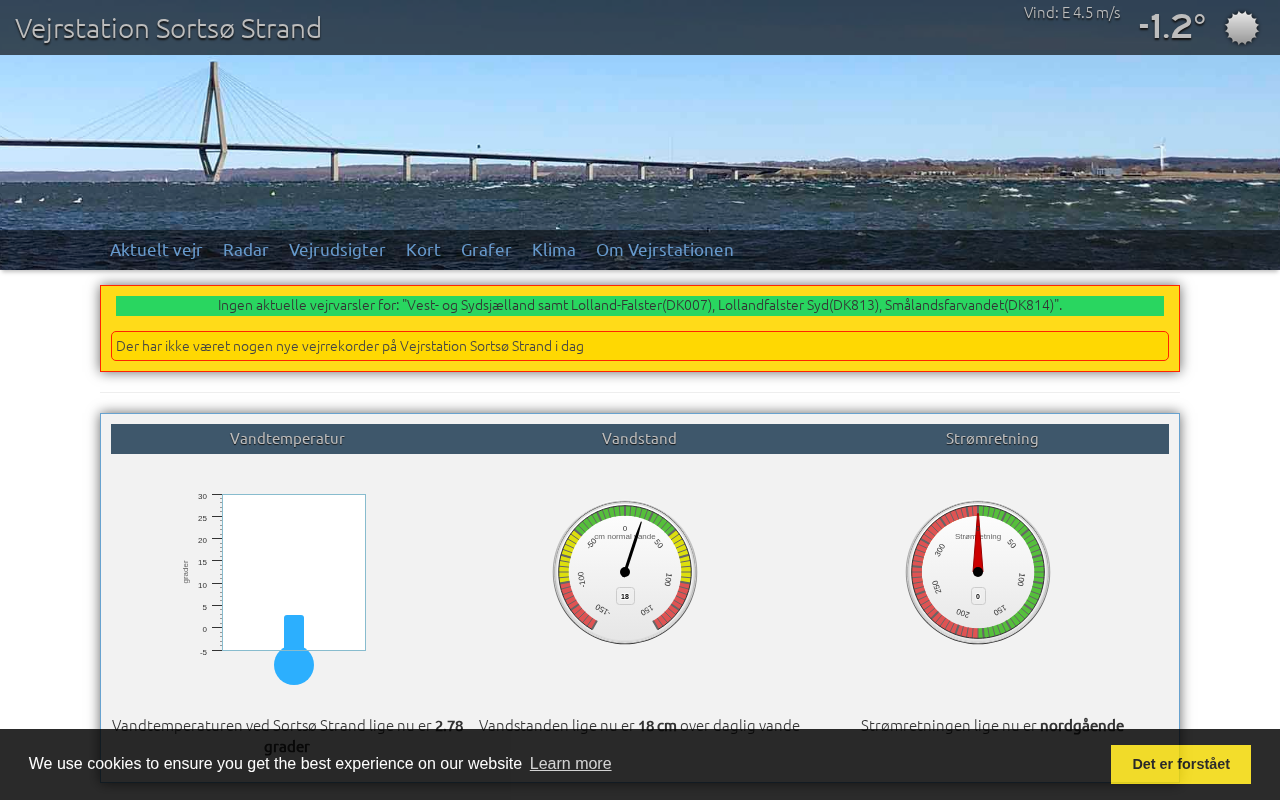Image resolution: width=1280 pixels, height=800 pixels.
Task: Open the Vejrudsigter menu
Action: pyautogui.click(x=337, y=250)
